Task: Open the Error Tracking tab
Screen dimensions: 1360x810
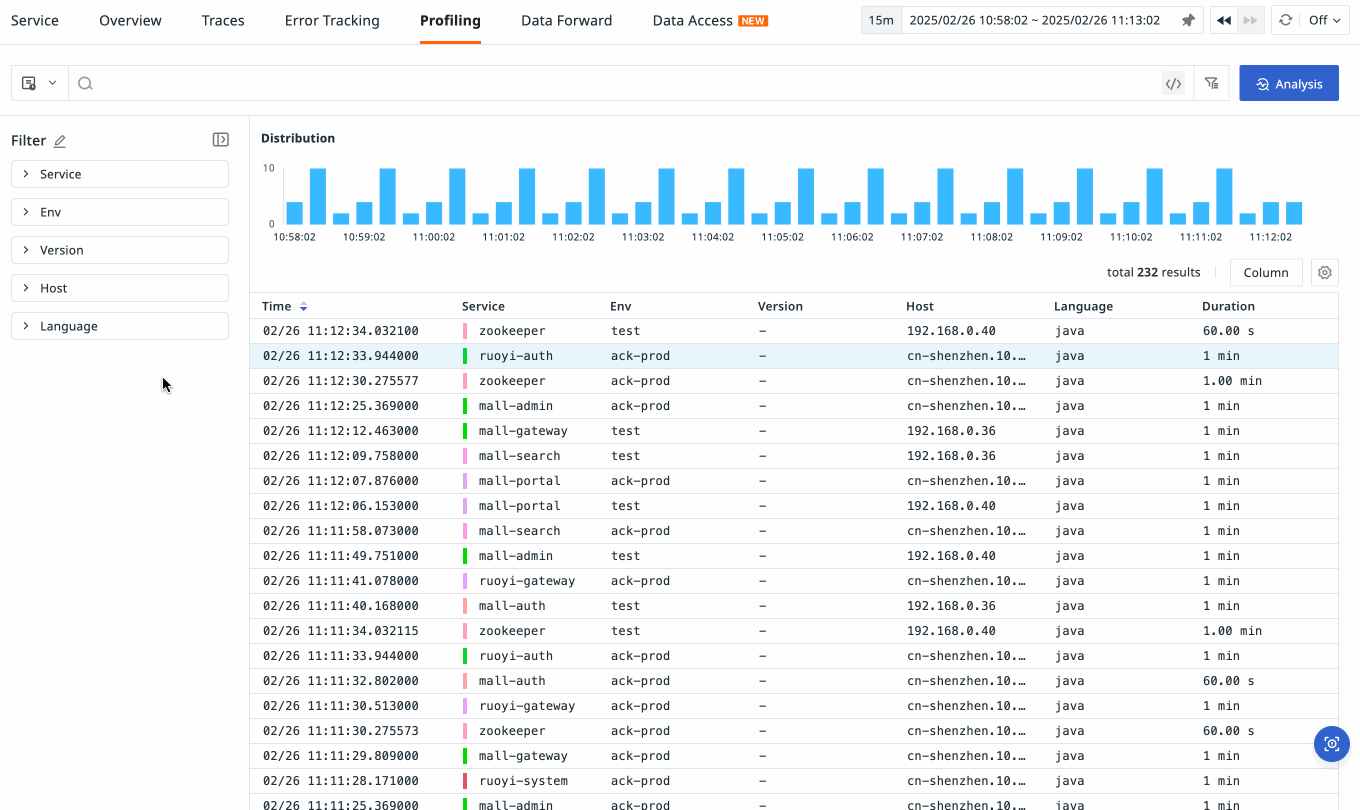Action: coord(332,20)
